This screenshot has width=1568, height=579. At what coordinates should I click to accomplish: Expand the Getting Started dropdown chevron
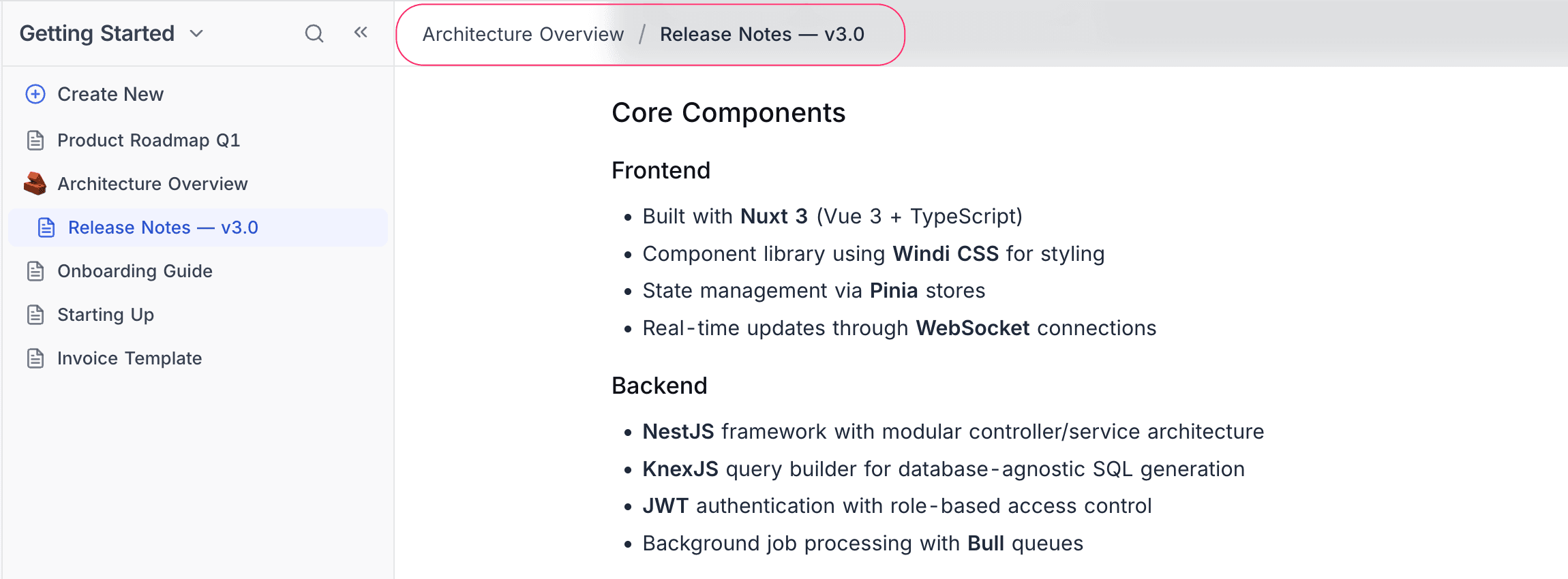click(196, 34)
